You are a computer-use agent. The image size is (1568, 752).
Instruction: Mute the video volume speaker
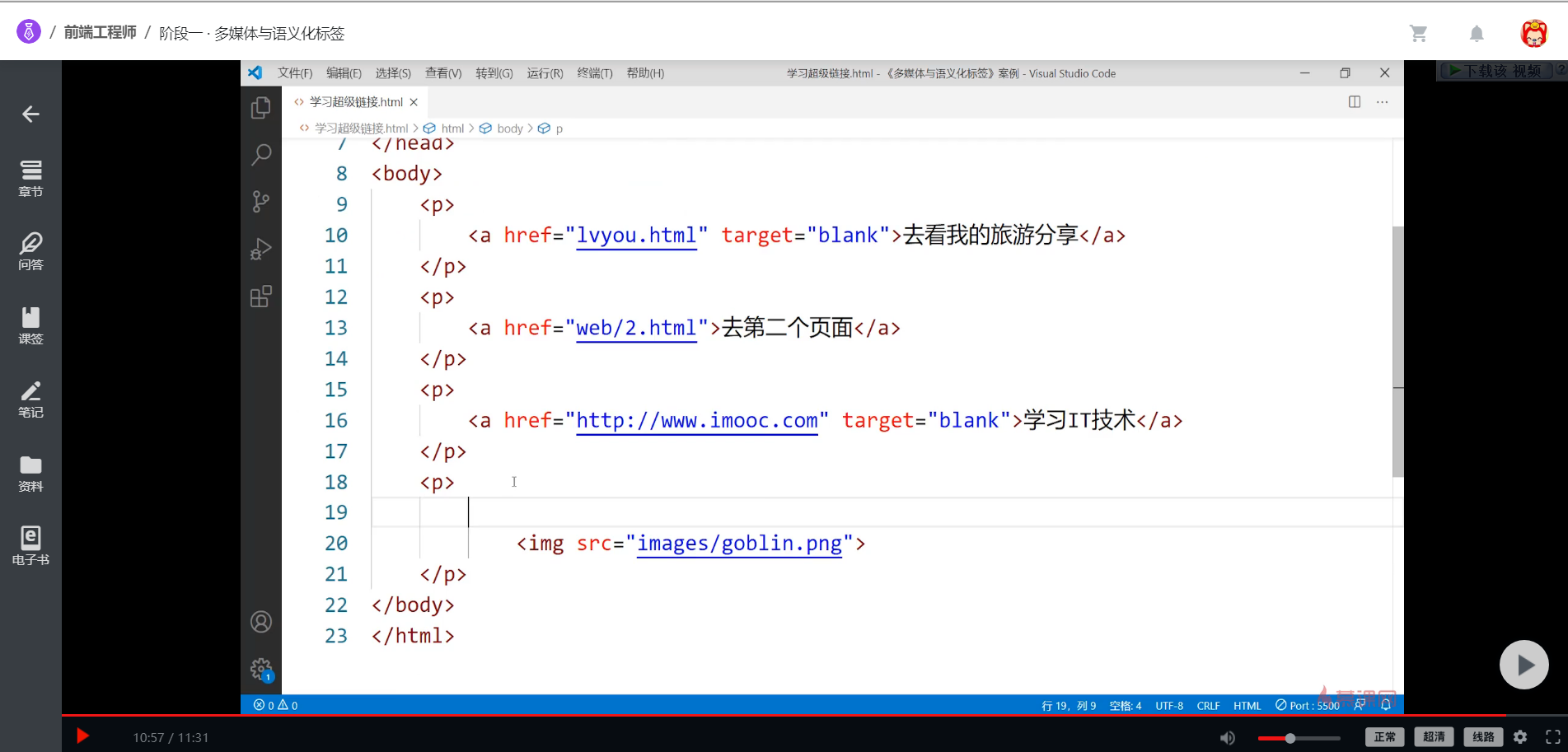[x=1228, y=738]
